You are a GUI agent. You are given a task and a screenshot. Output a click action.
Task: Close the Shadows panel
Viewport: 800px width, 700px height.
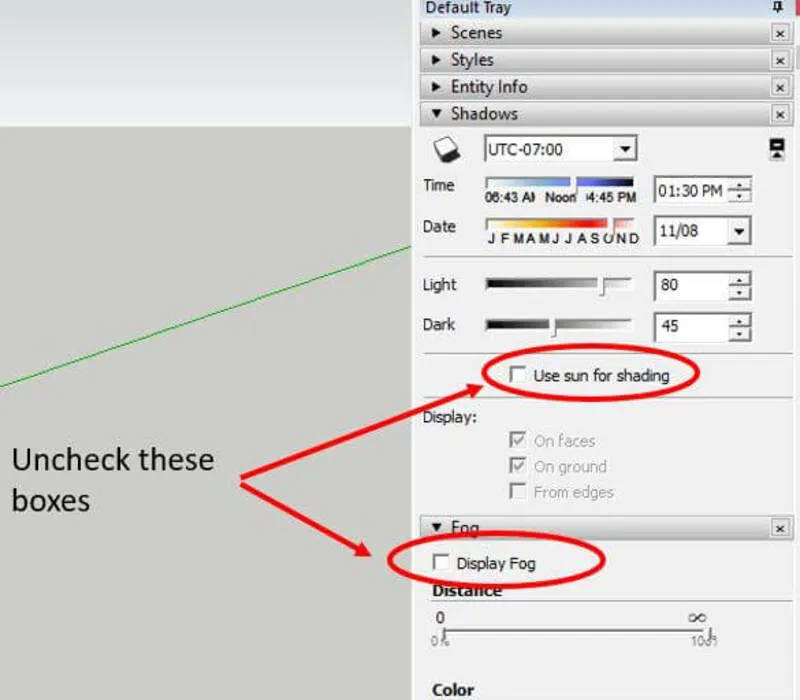click(x=780, y=115)
